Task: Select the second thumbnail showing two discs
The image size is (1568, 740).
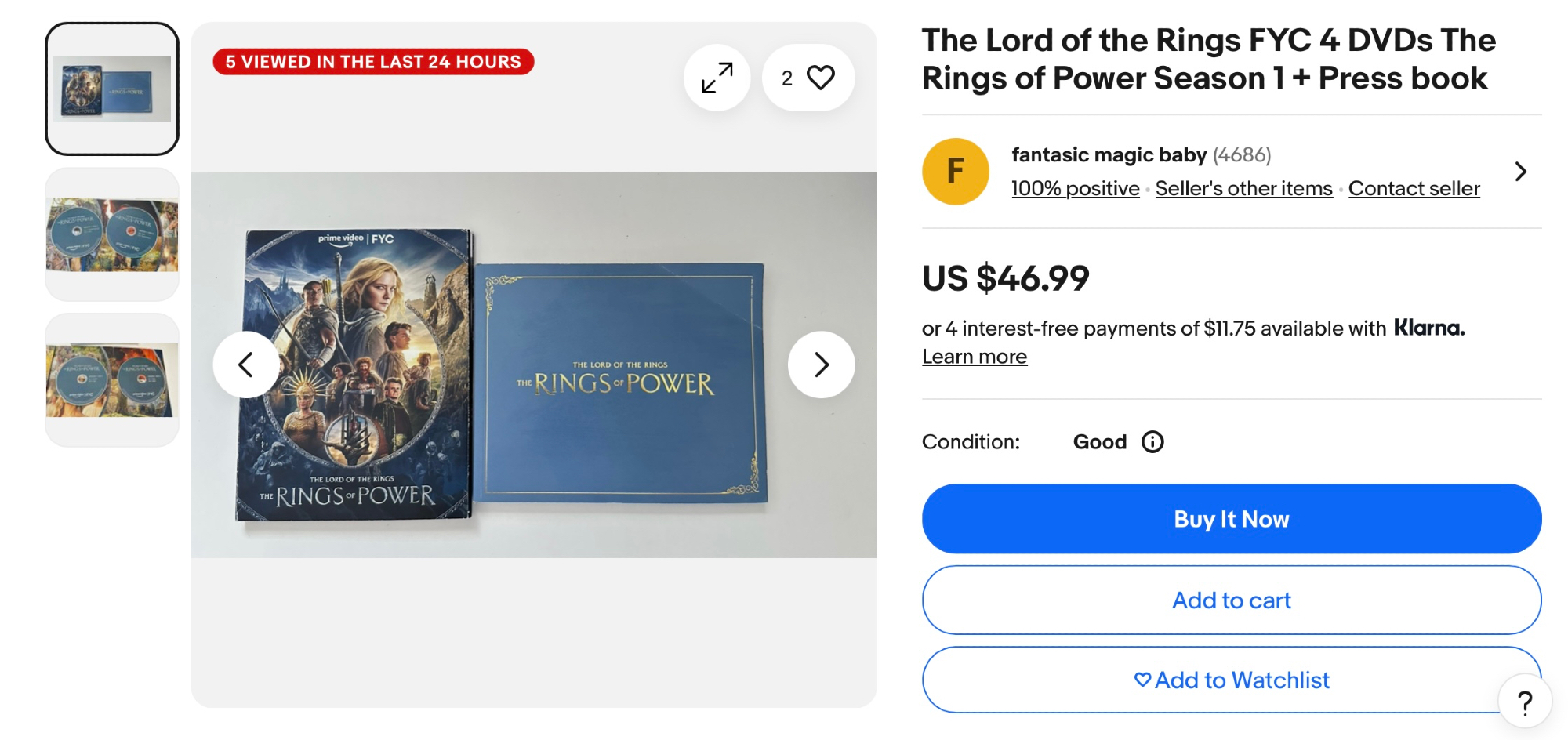Action: (x=112, y=234)
